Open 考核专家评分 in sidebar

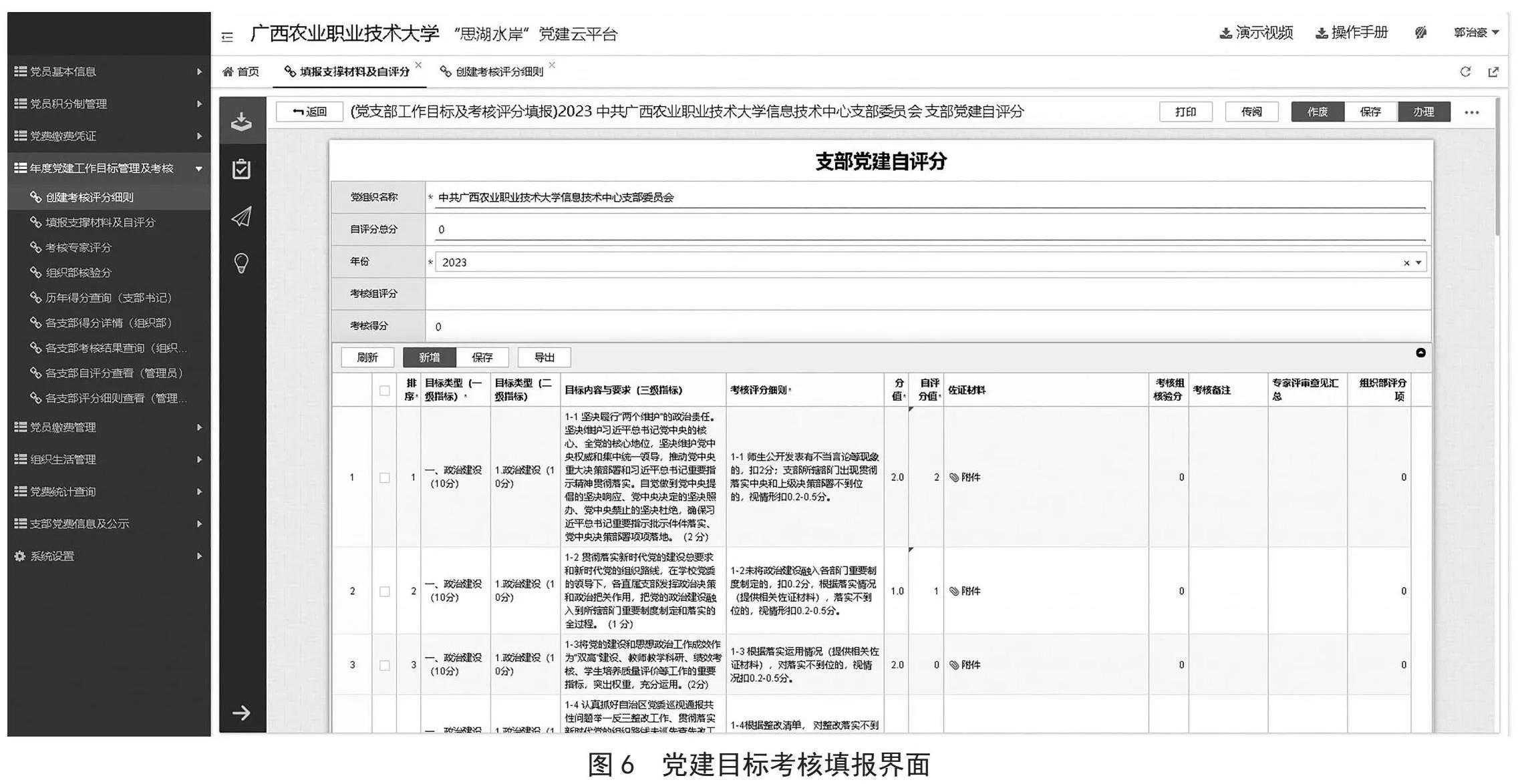[109, 248]
